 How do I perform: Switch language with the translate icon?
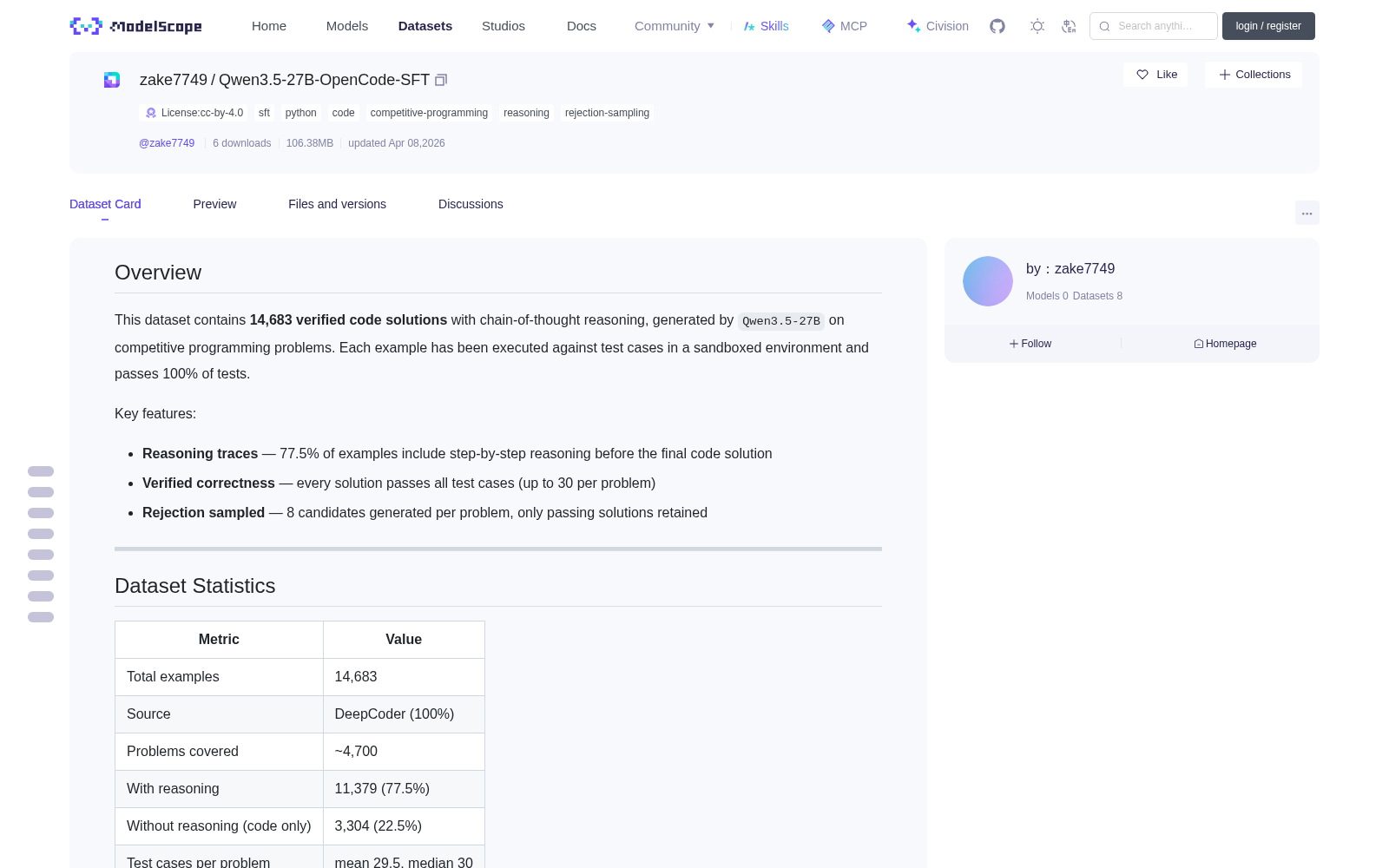pos(1069,26)
